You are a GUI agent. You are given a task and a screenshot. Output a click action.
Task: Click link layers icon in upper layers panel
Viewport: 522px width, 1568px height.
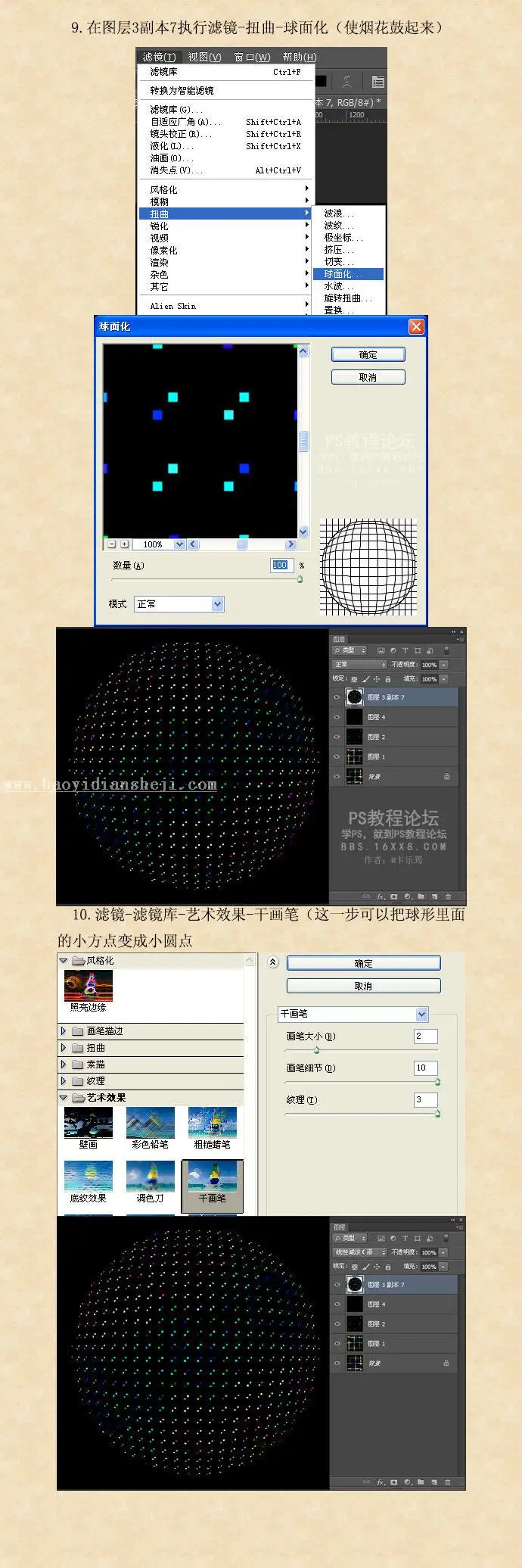366,896
